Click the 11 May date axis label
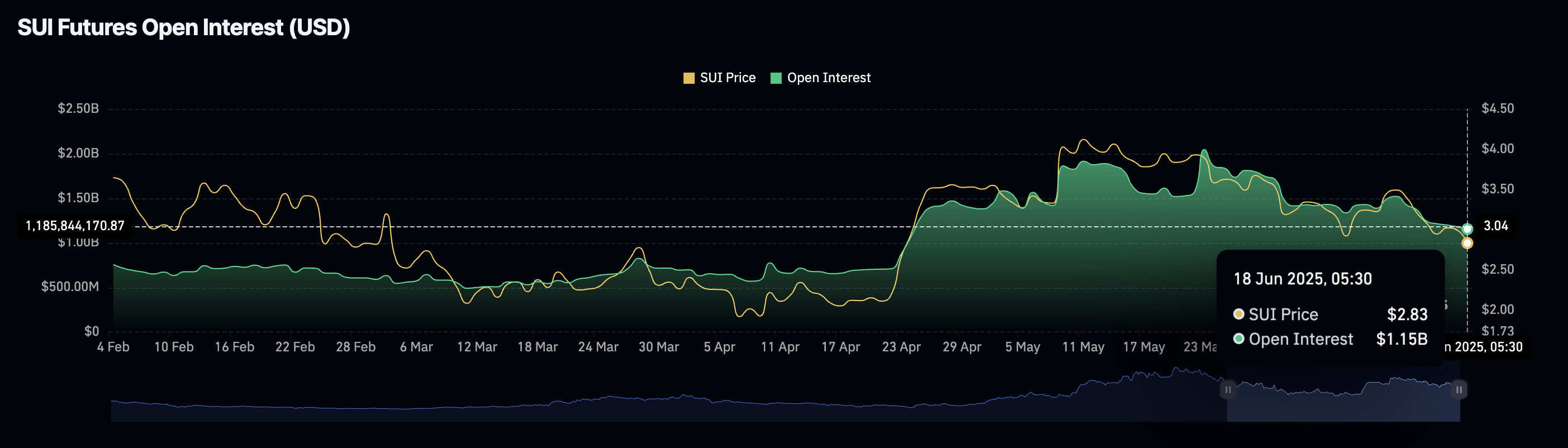 coord(1083,347)
